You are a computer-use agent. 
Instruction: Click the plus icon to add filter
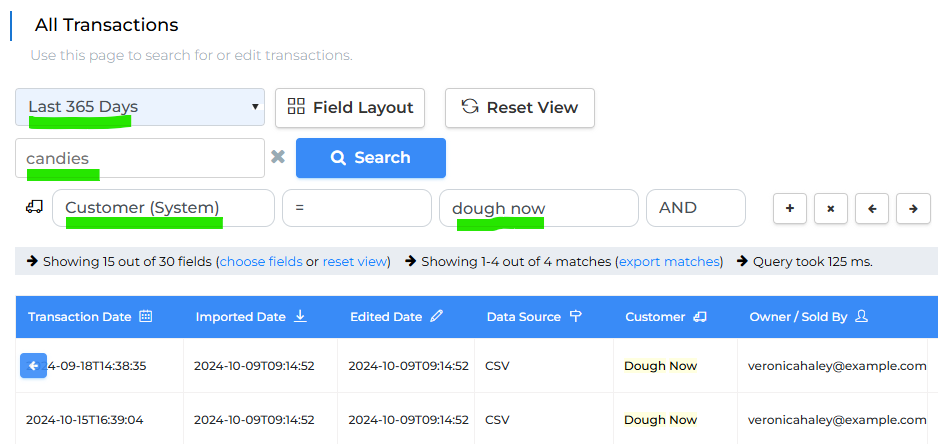tap(790, 208)
